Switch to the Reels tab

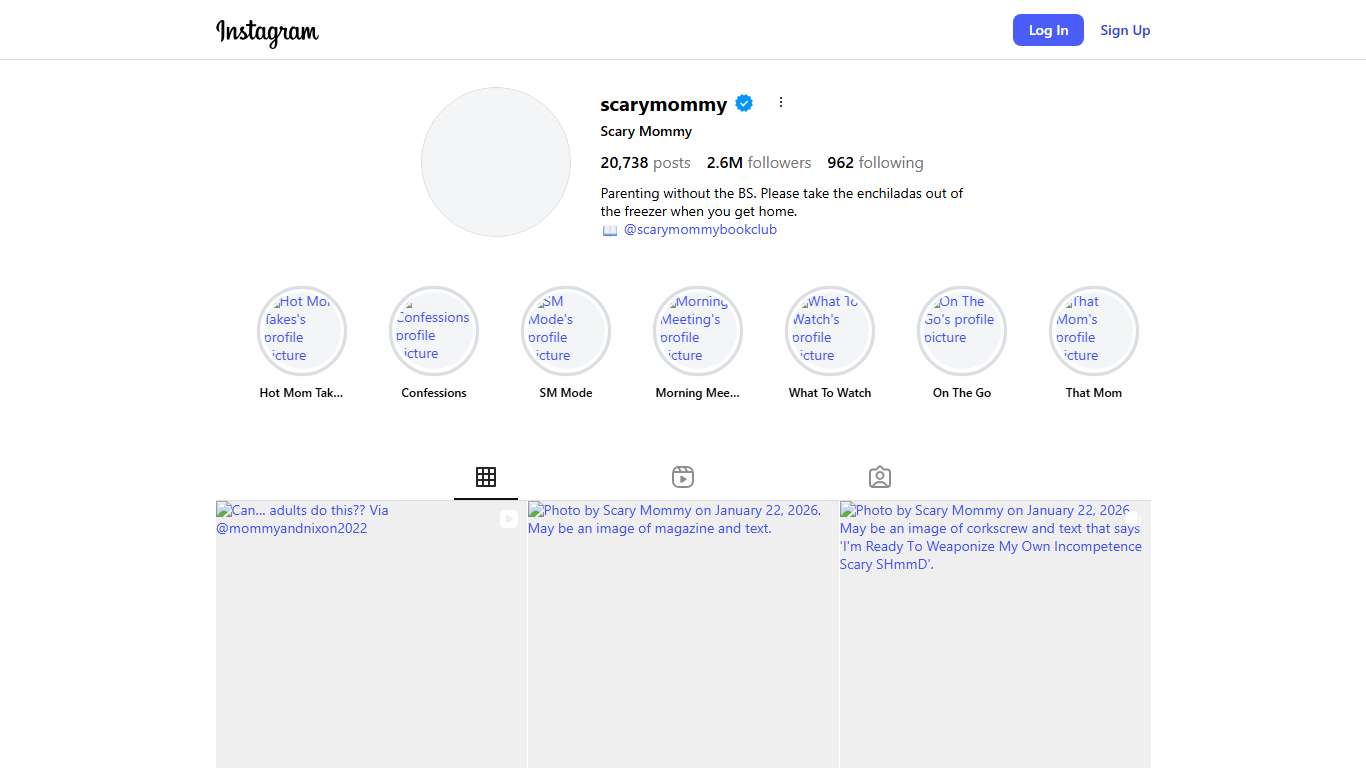[683, 477]
